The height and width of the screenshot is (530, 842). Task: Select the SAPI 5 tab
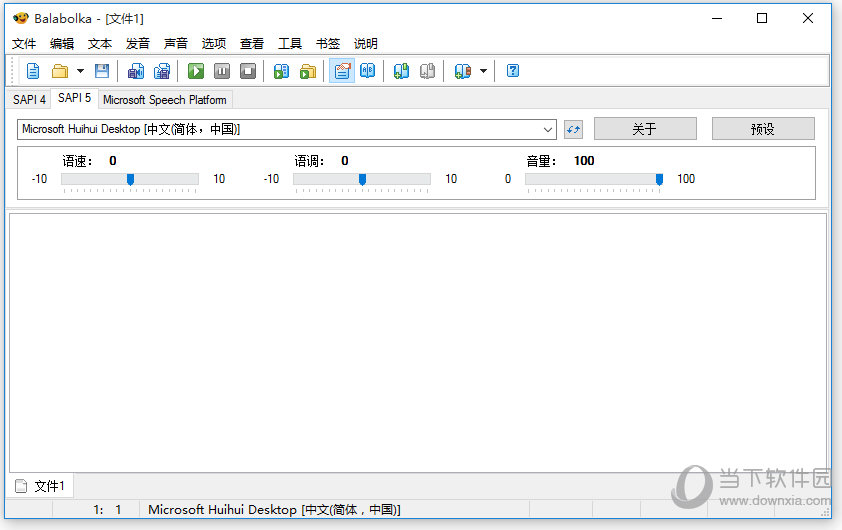(75, 98)
